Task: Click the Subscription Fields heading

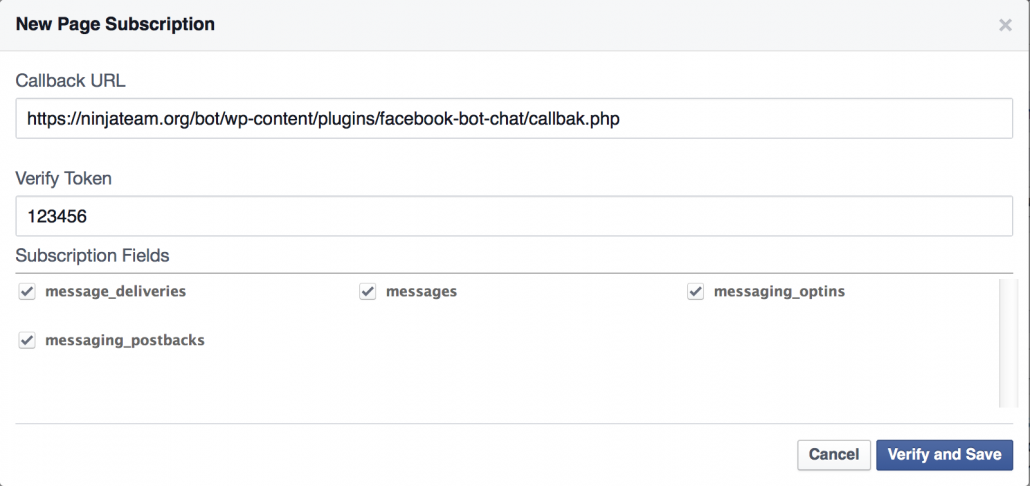Action: [x=93, y=255]
